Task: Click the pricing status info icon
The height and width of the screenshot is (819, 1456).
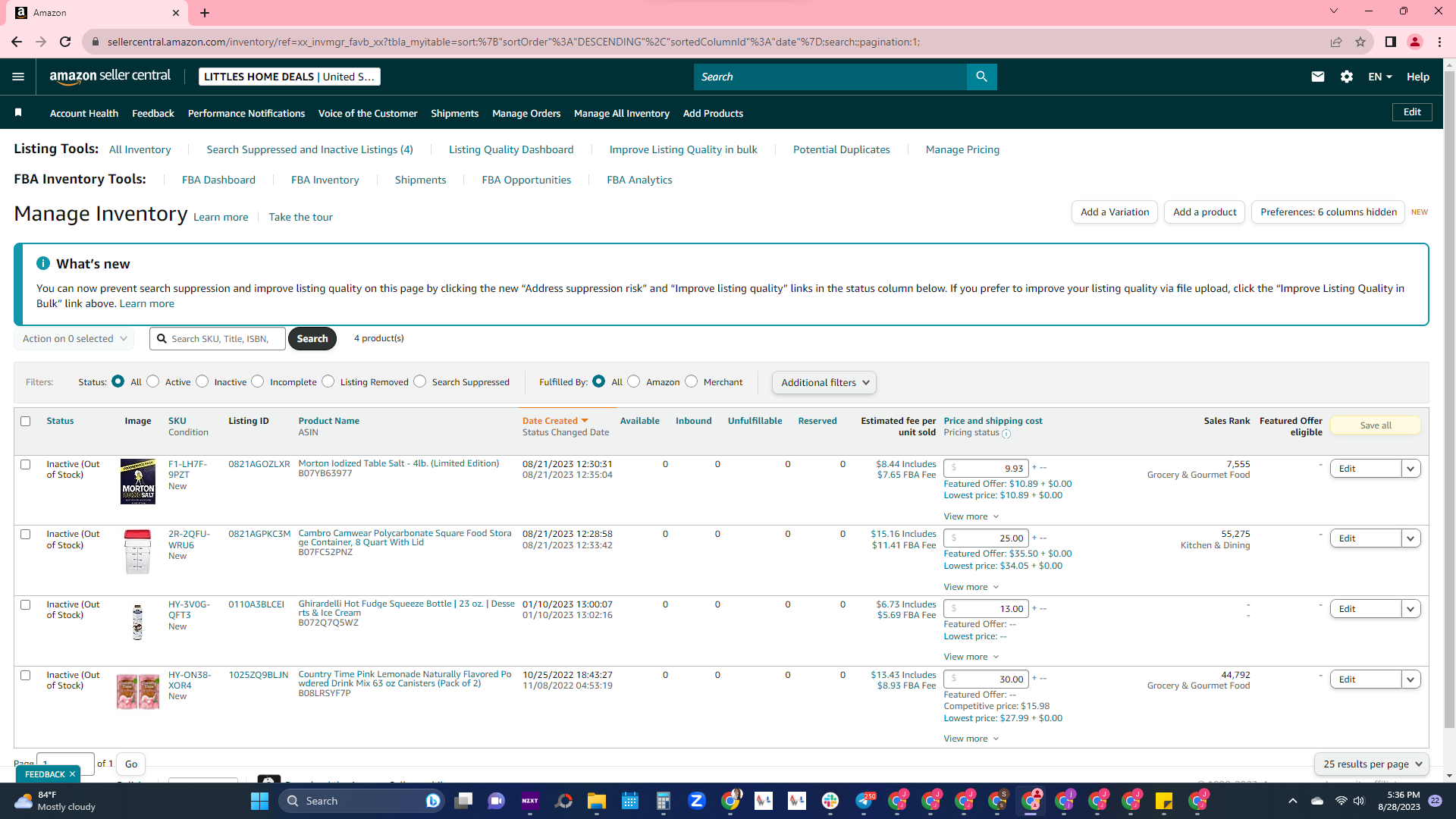Action: coord(1006,434)
